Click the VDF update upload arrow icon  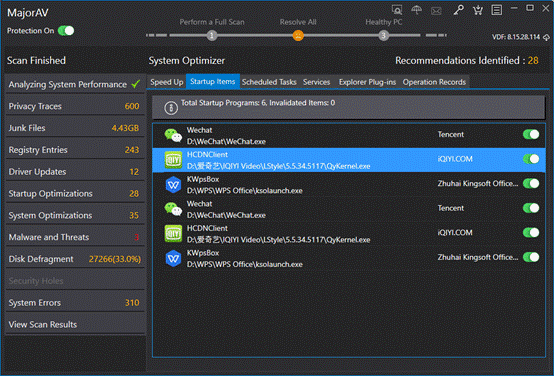tap(546, 37)
